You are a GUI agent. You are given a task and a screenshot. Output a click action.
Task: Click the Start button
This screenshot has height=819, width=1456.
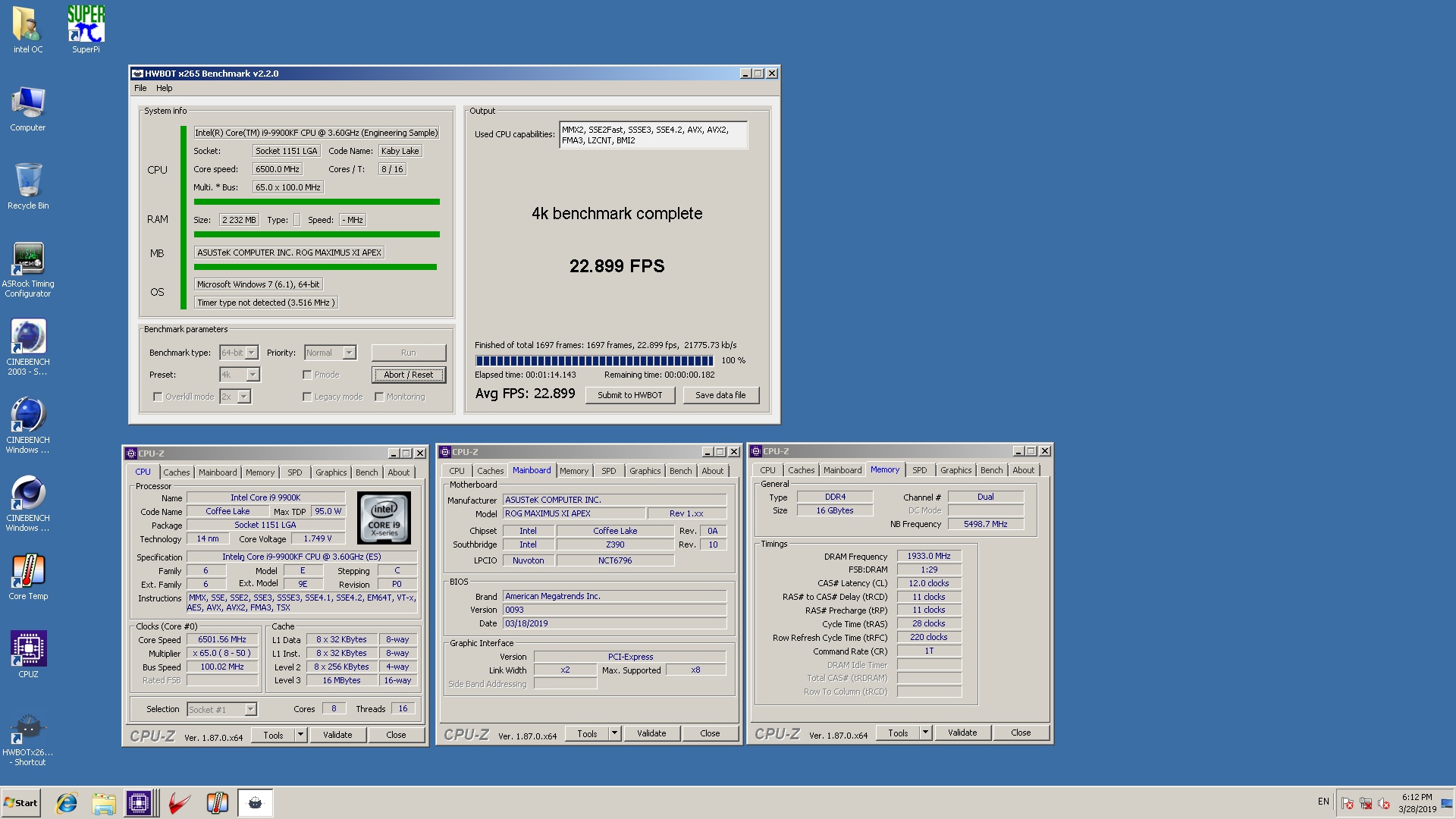[x=21, y=803]
